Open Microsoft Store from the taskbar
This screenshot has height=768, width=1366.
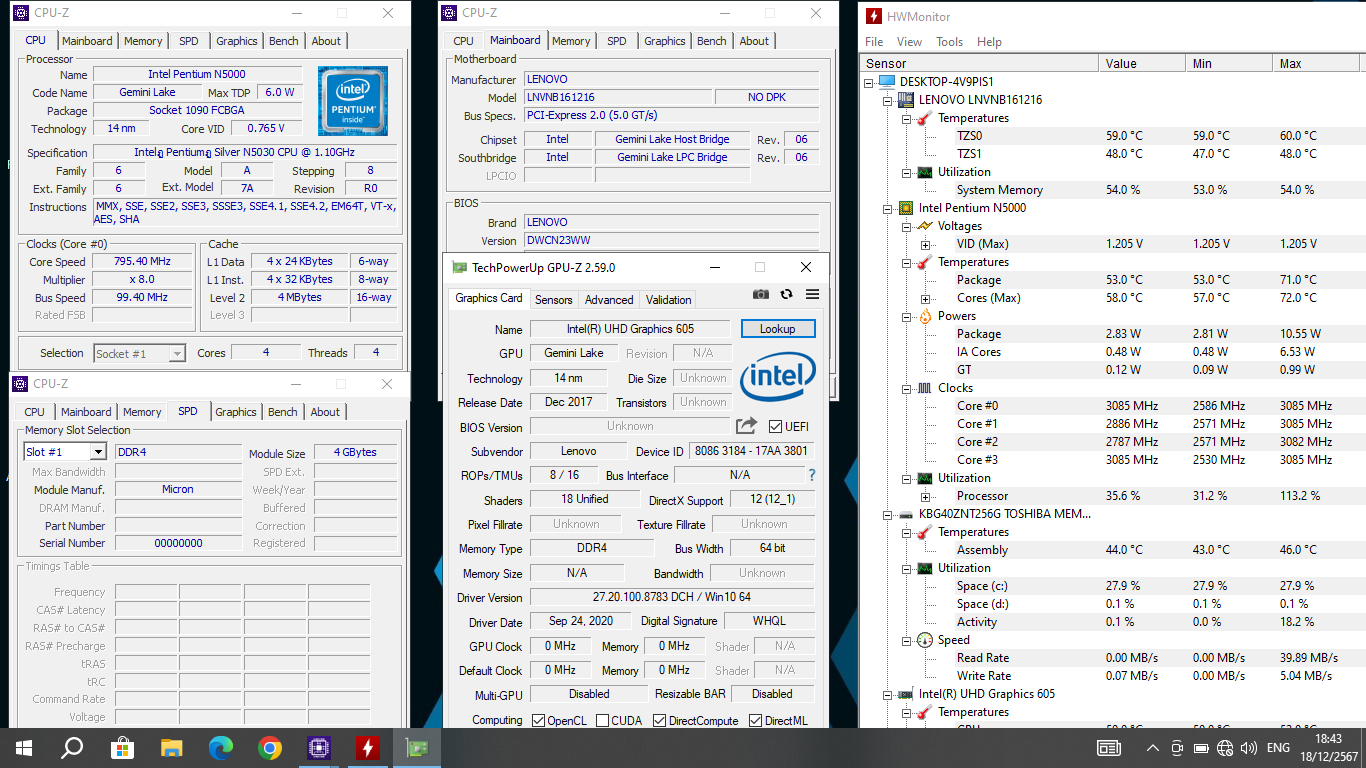tap(122, 748)
